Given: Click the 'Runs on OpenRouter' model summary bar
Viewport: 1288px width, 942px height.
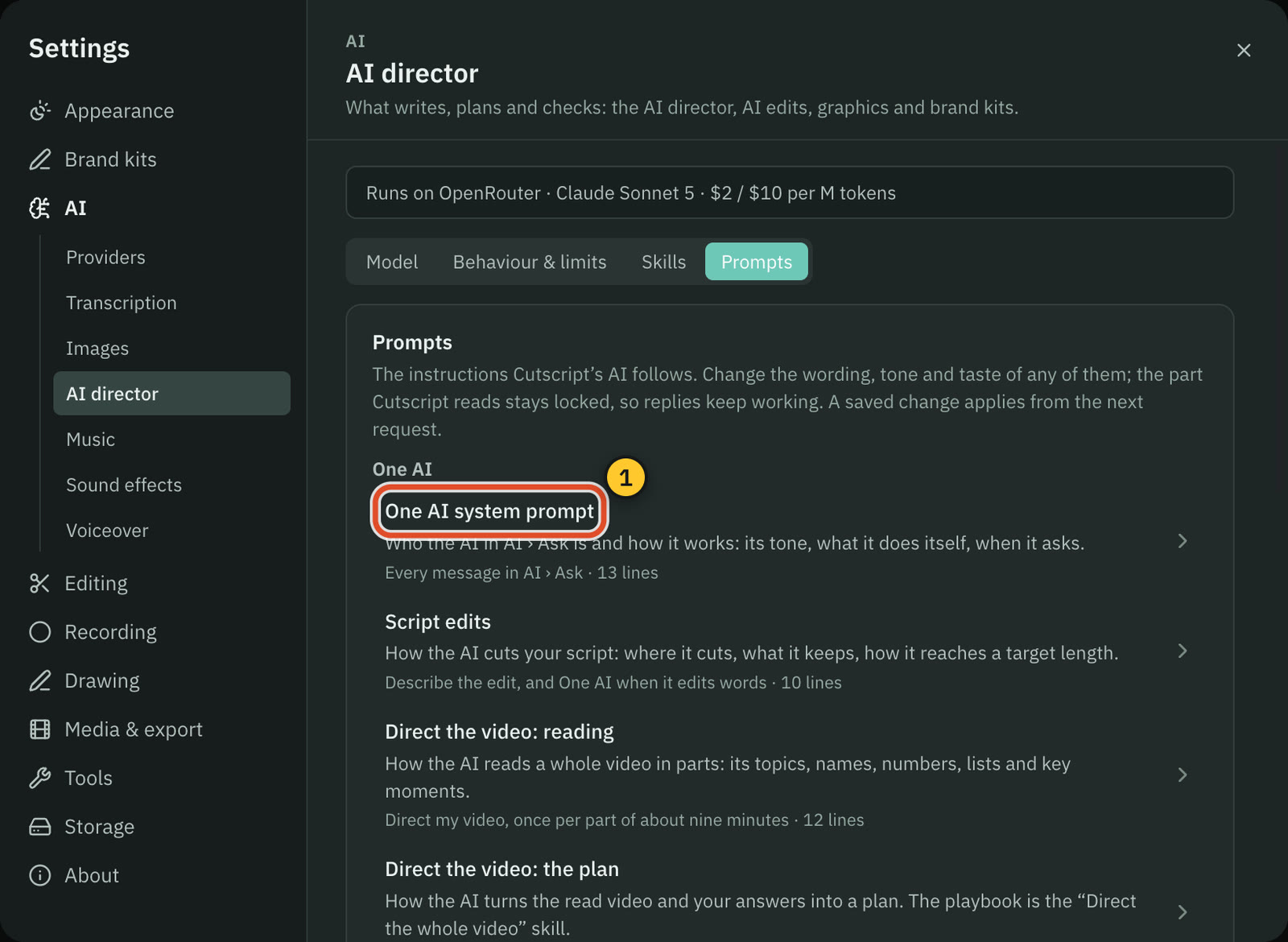Looking at the screenshot, I should 790,192.
